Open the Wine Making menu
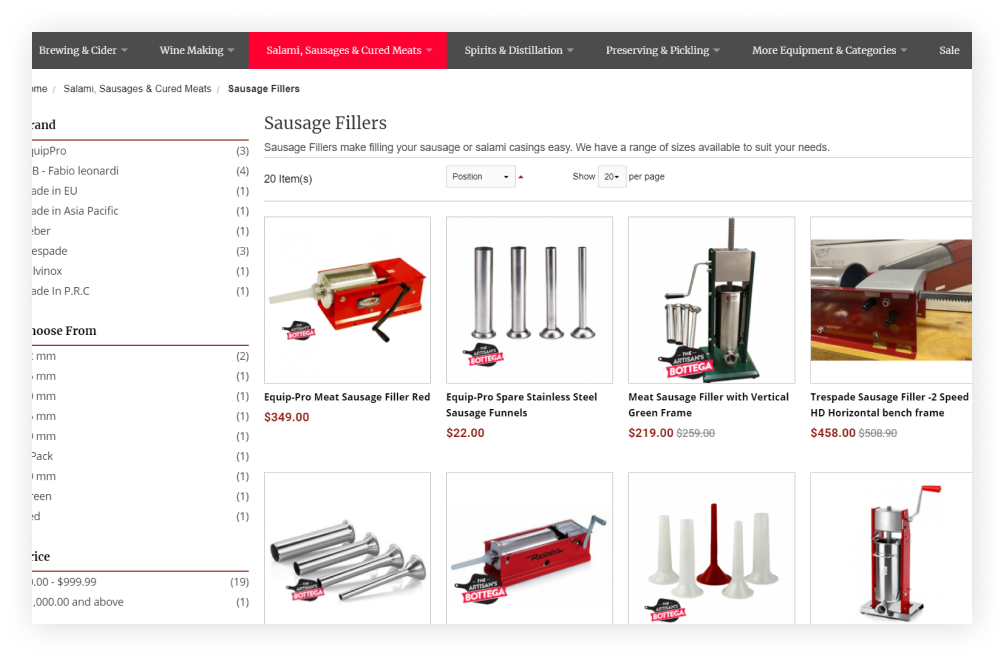 pos(196,50)
